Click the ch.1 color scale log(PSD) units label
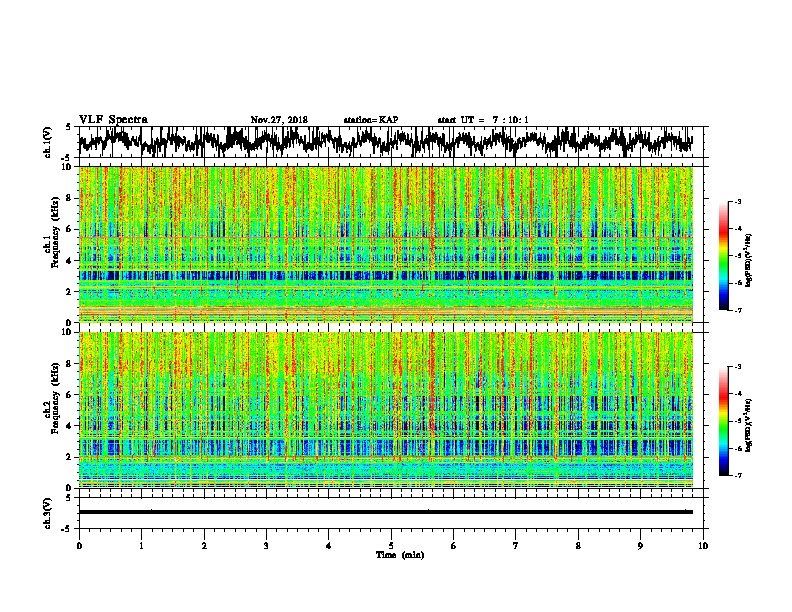The width and height of the screenshot is (792, 612). (749, 260)
